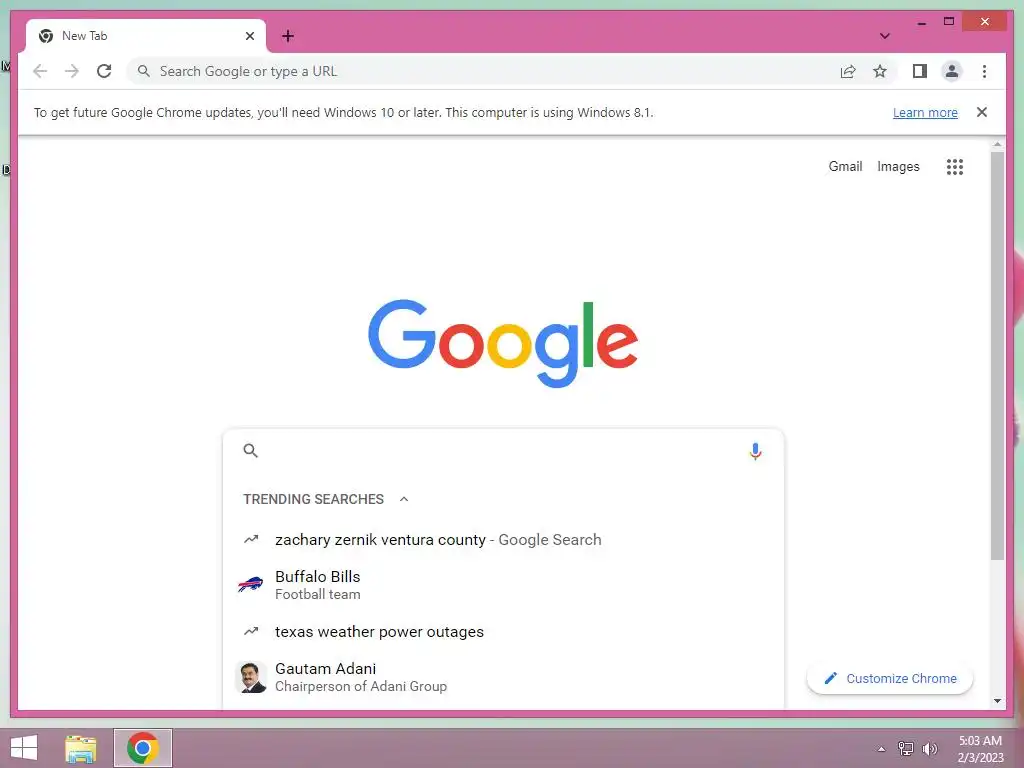Screen dimensions: 1024x768
Task: Open the Learn more link
Action: click(x=925, y=112)
